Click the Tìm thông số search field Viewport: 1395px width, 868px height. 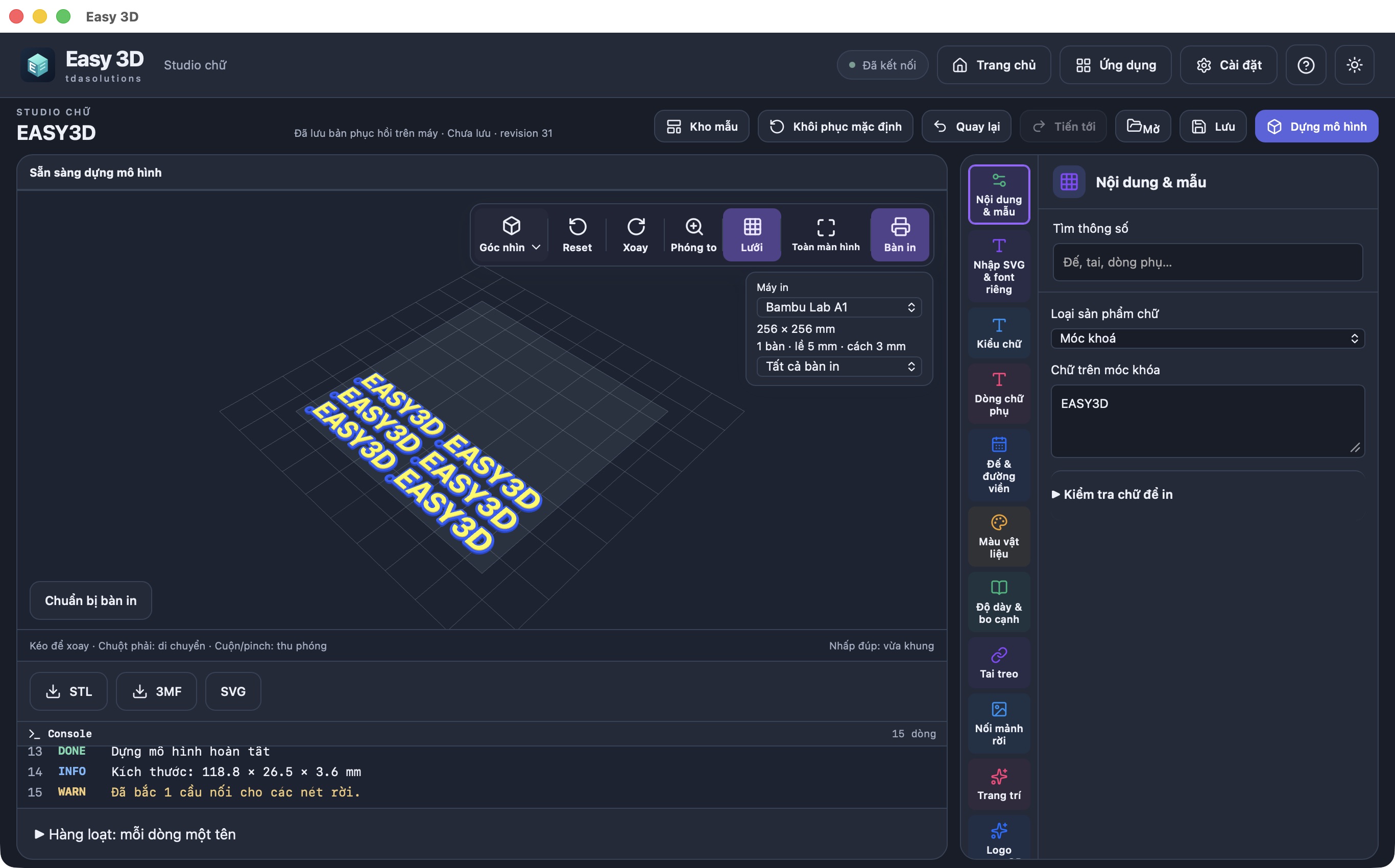click(x=1207, y=262)
